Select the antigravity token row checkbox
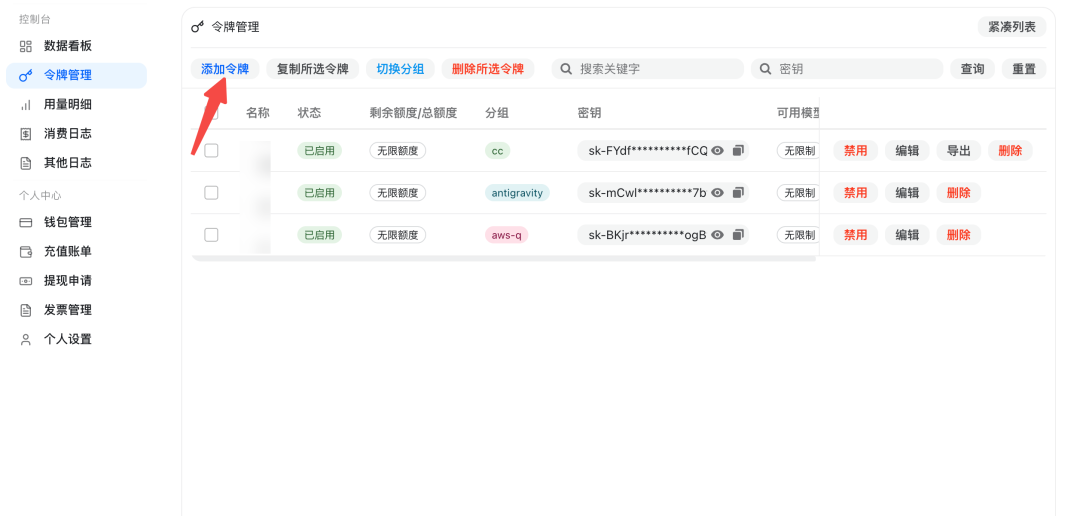 pos(211,193)
